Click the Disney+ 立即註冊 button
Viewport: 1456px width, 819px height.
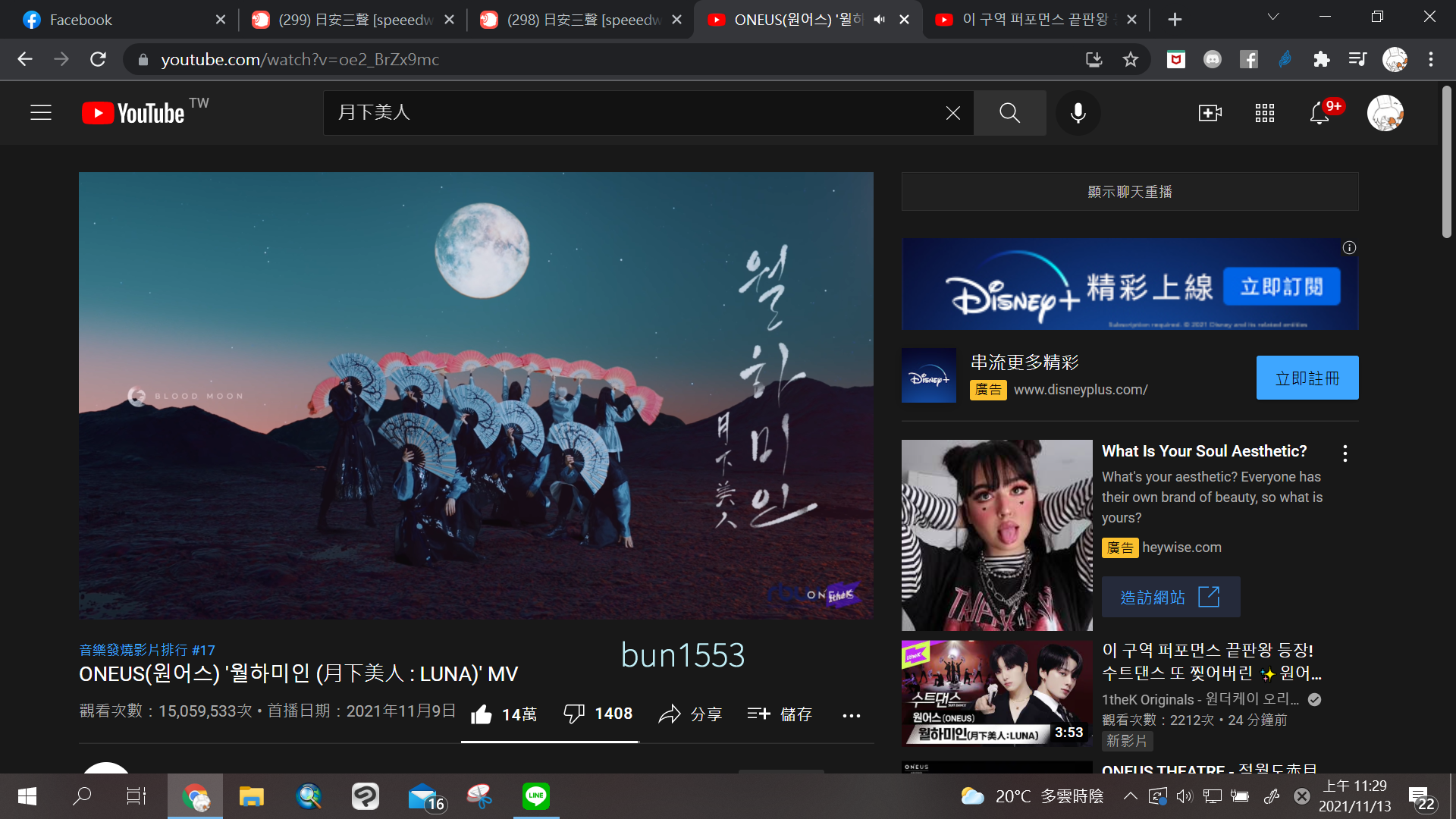[x=1307, y=378]
